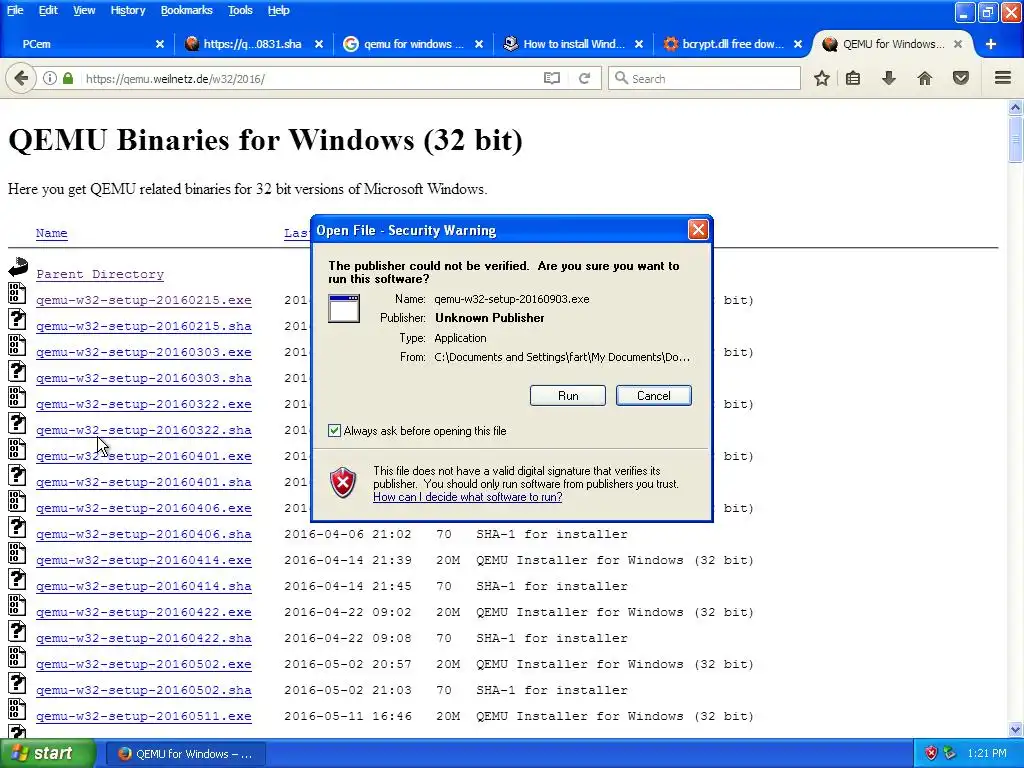Download qemu-w32-setup-20160401.exe

[x=144, y=456]
